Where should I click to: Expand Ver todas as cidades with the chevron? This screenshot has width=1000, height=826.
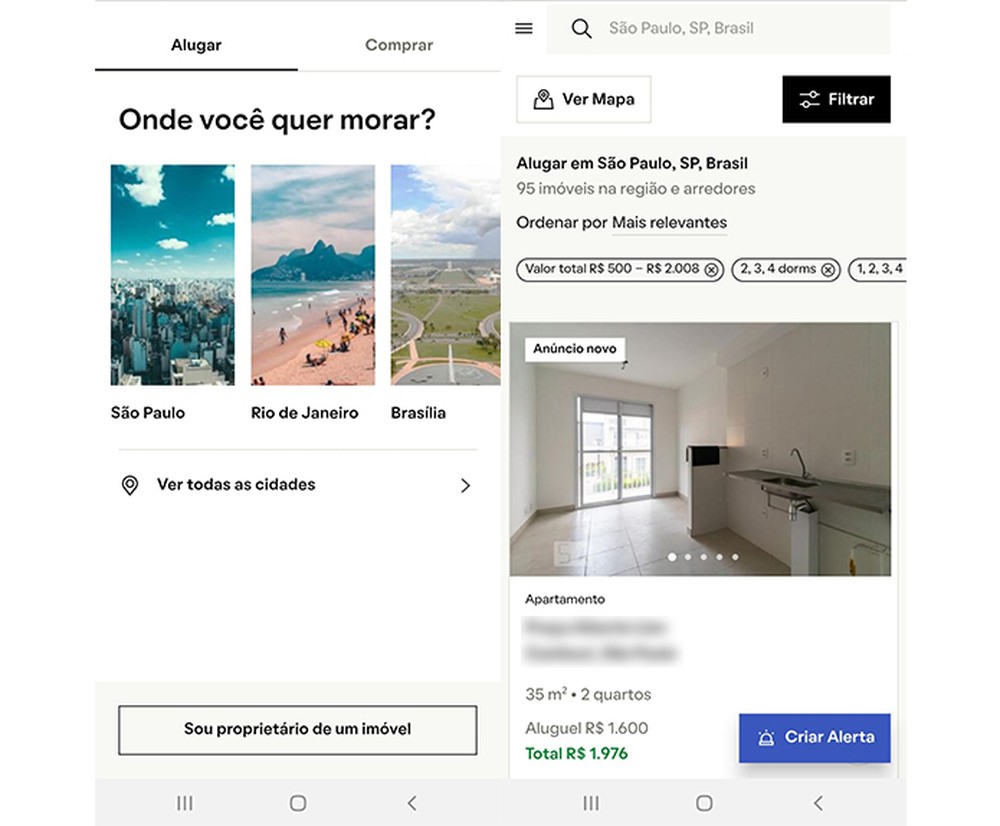point(465,485)
